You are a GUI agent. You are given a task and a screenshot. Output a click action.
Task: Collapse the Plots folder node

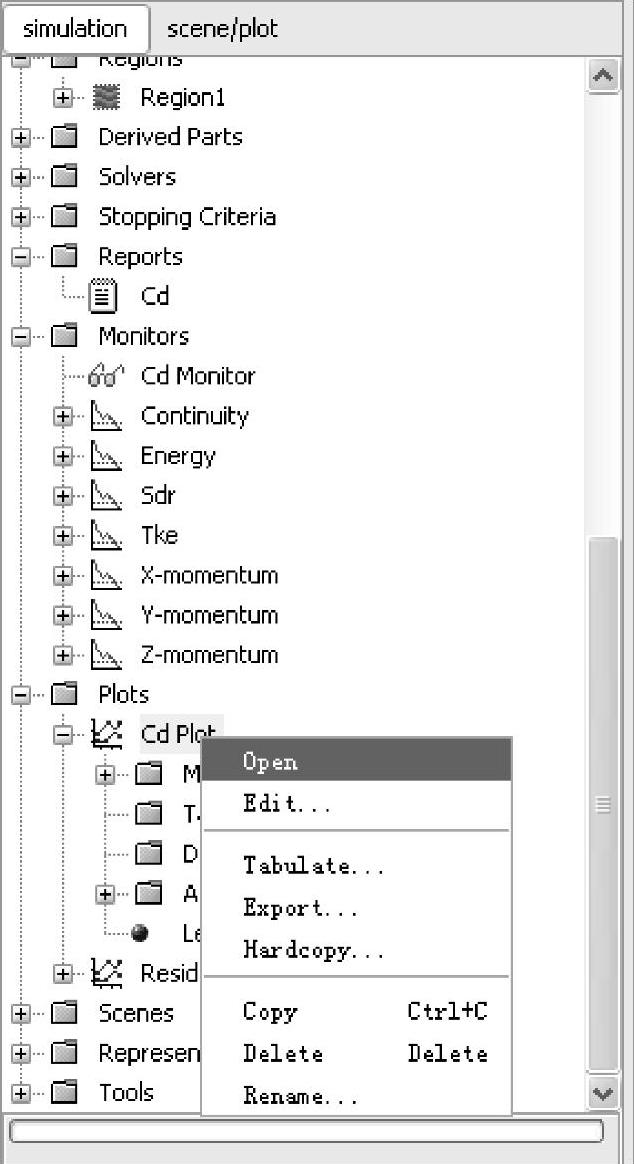(22, 694)
